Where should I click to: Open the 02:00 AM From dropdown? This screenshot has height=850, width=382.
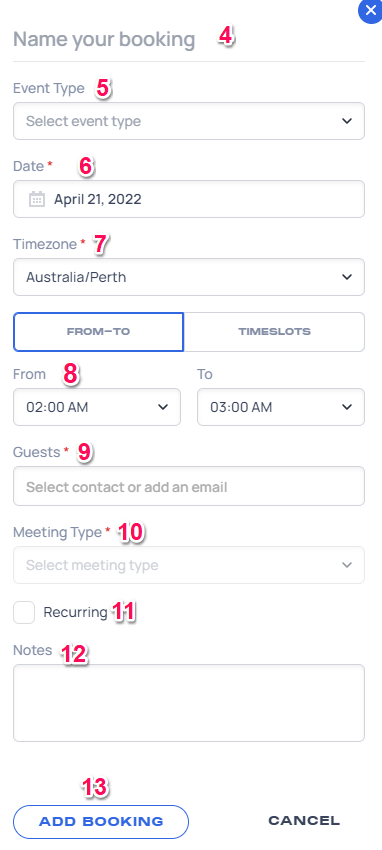[97, 407]
